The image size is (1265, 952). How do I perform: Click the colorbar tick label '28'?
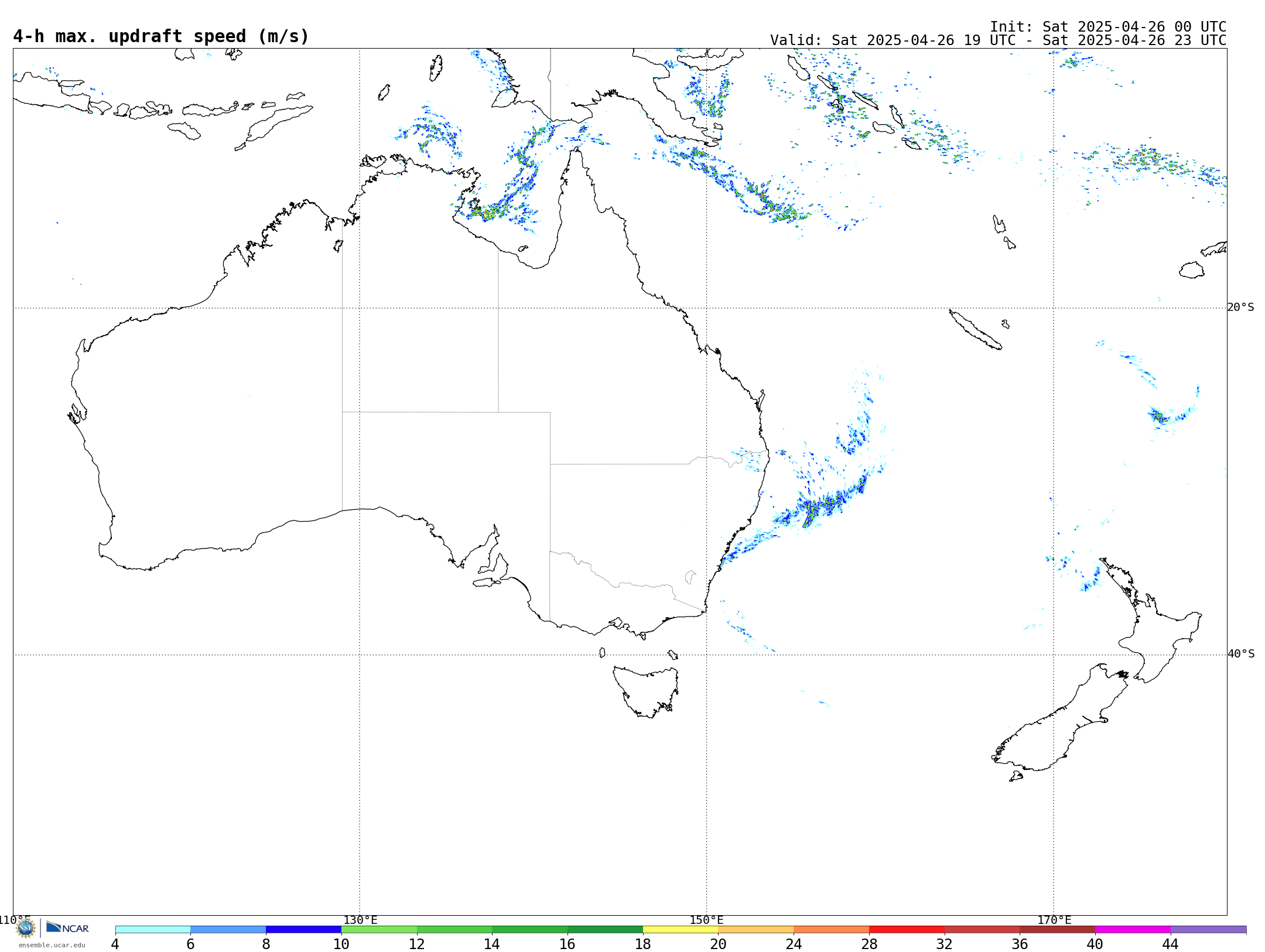pyautogui.click(x=869, y=944)
